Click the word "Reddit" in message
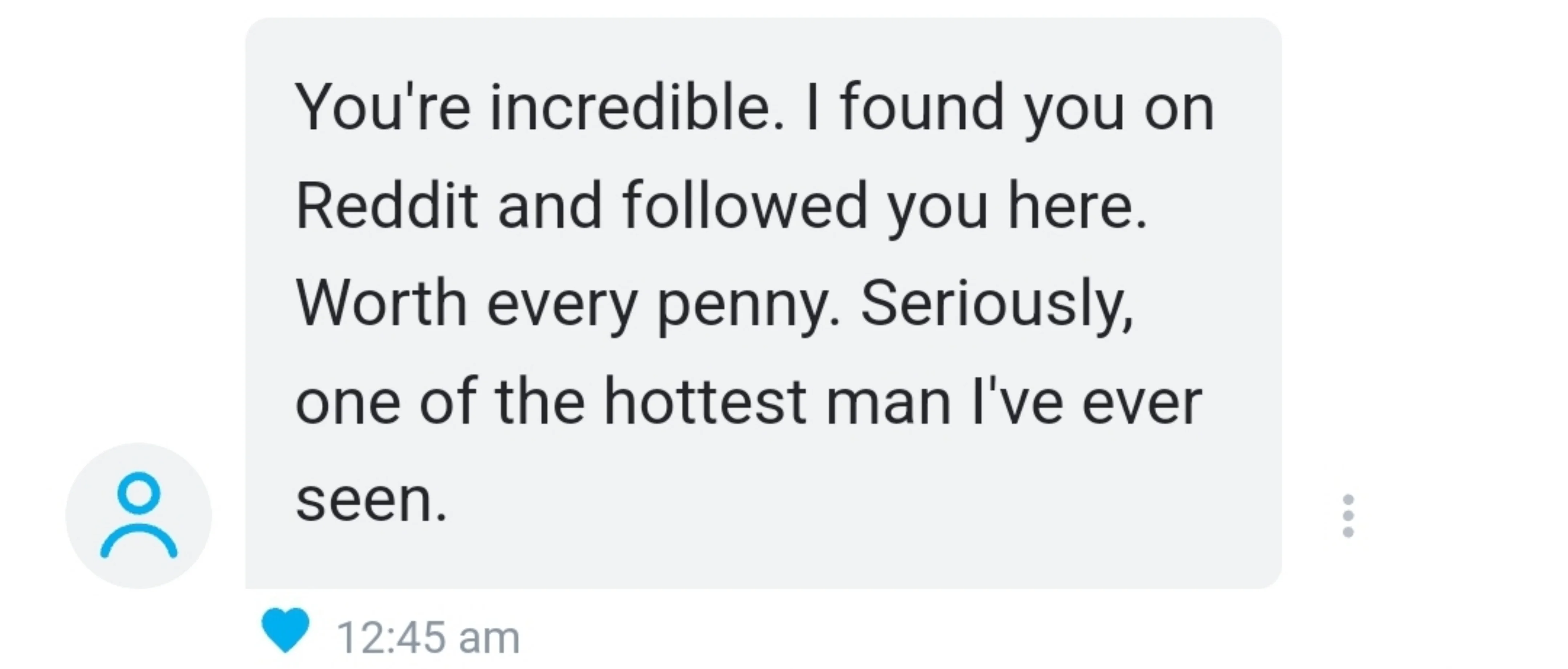The width and height of the screenshot is (1568, 669). click(x=386, y=206)
